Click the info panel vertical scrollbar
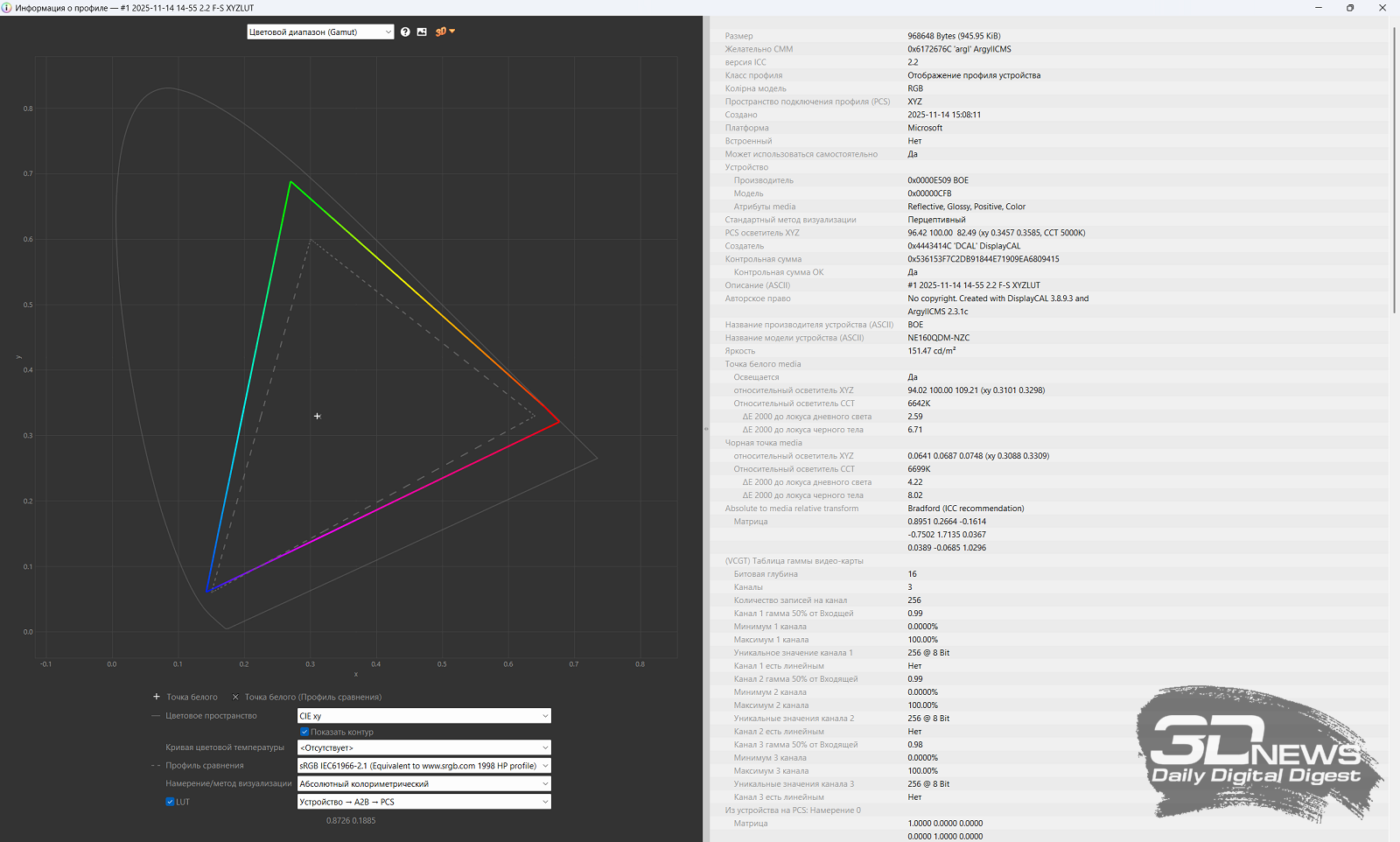The image size is (1400, 842). pyautogui.click(x=1394, y=175)
